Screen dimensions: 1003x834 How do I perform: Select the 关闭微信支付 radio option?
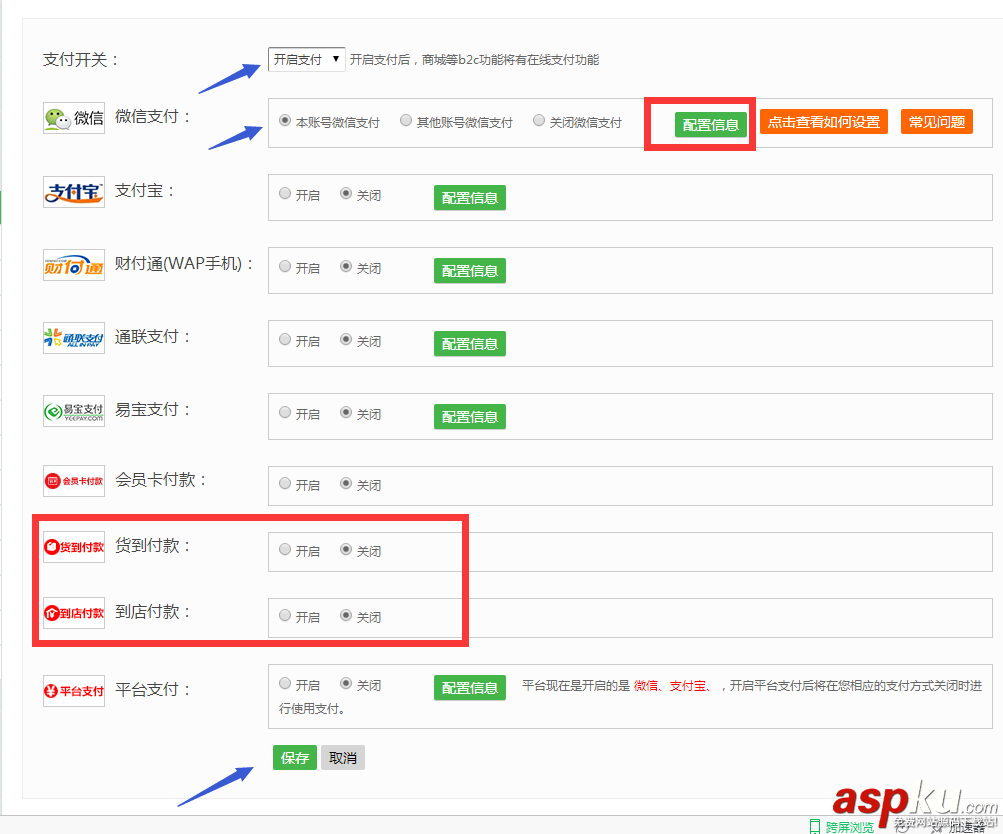tap(538, 119)
